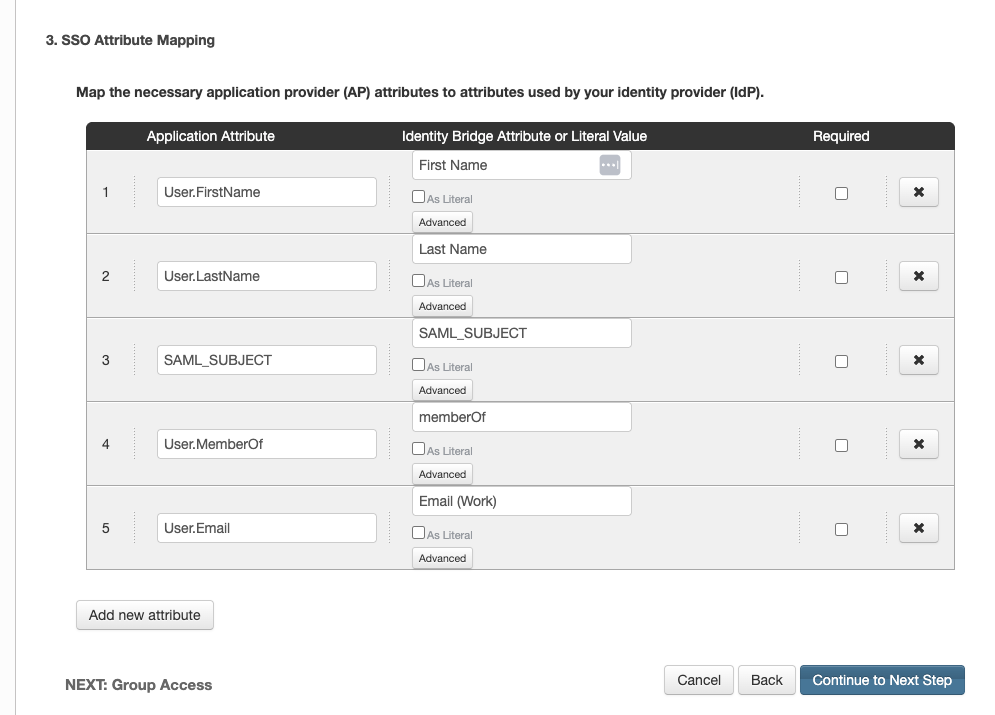995x715 pixels.
Task: Click Advanced for User.MemberOf row
Action: click(x=442, y=474)
